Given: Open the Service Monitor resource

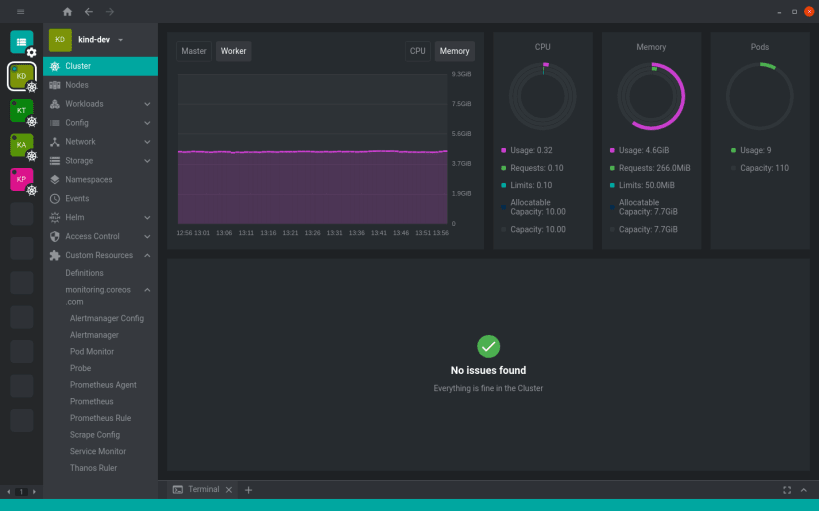Looking at the screenshot, I should pyautogui.click(x=98, y=451).
